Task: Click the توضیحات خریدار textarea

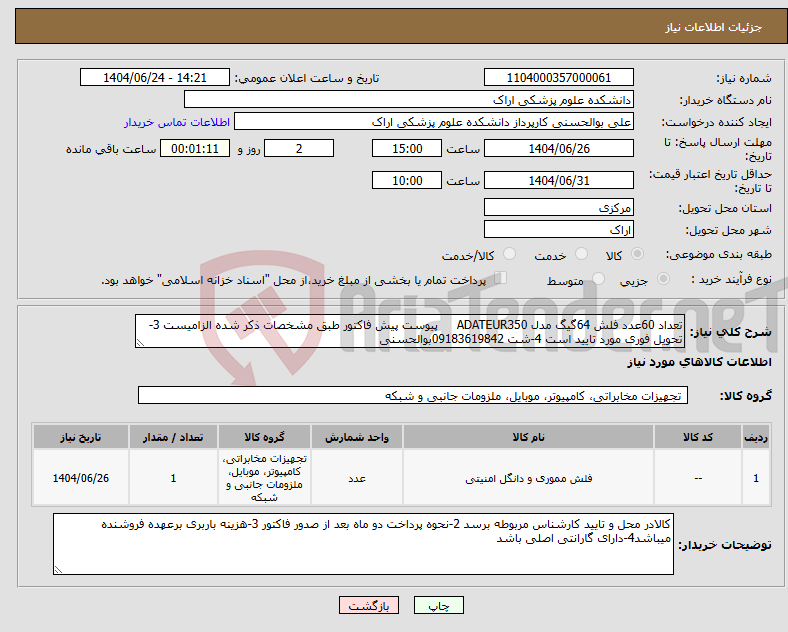Action: click(363, 544)
